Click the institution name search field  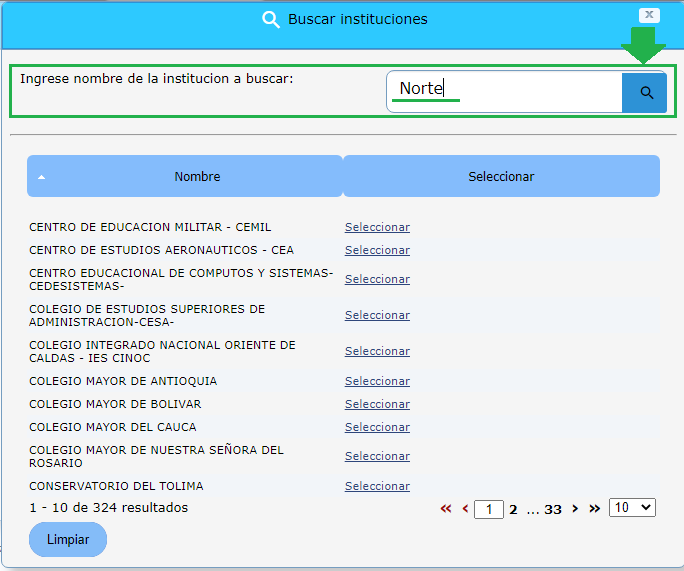click(x=504, y=91)
